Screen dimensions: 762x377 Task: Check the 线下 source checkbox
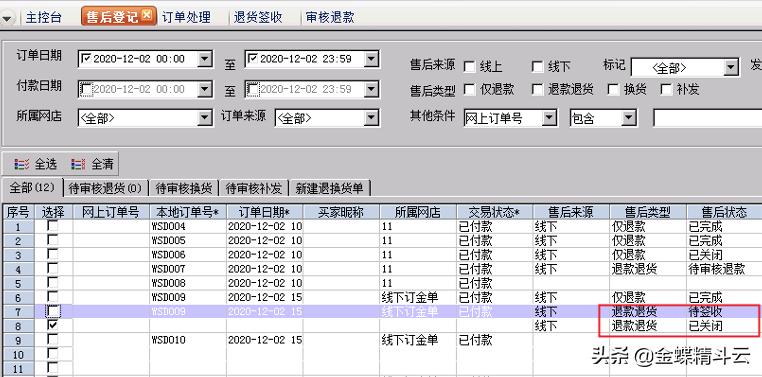click(x=537, y=67)
